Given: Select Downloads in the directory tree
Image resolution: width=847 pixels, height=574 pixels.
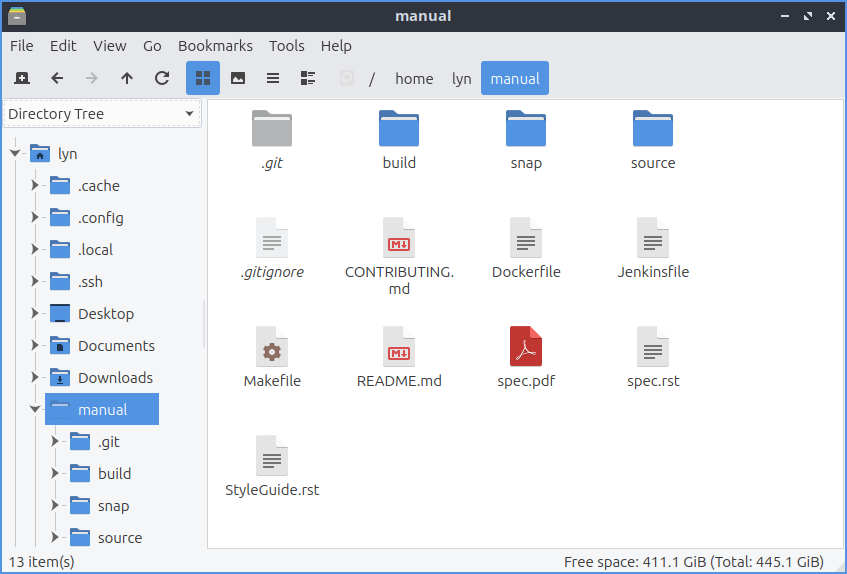Looking at the screenshot, I should 115,378.
